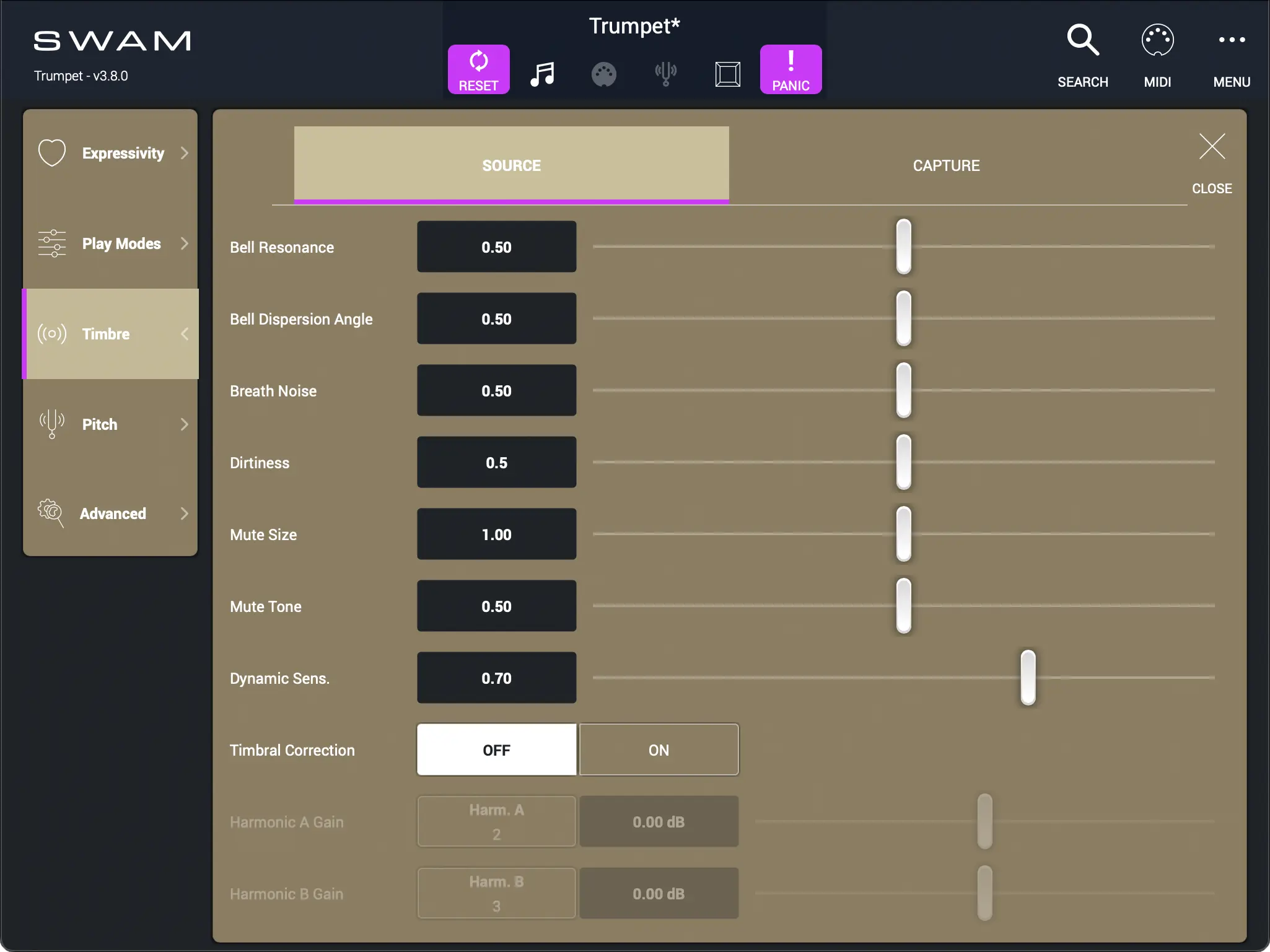Click the Dynamic Sens. slider handle
1270x952 pixels.
tap(1027, 678)
